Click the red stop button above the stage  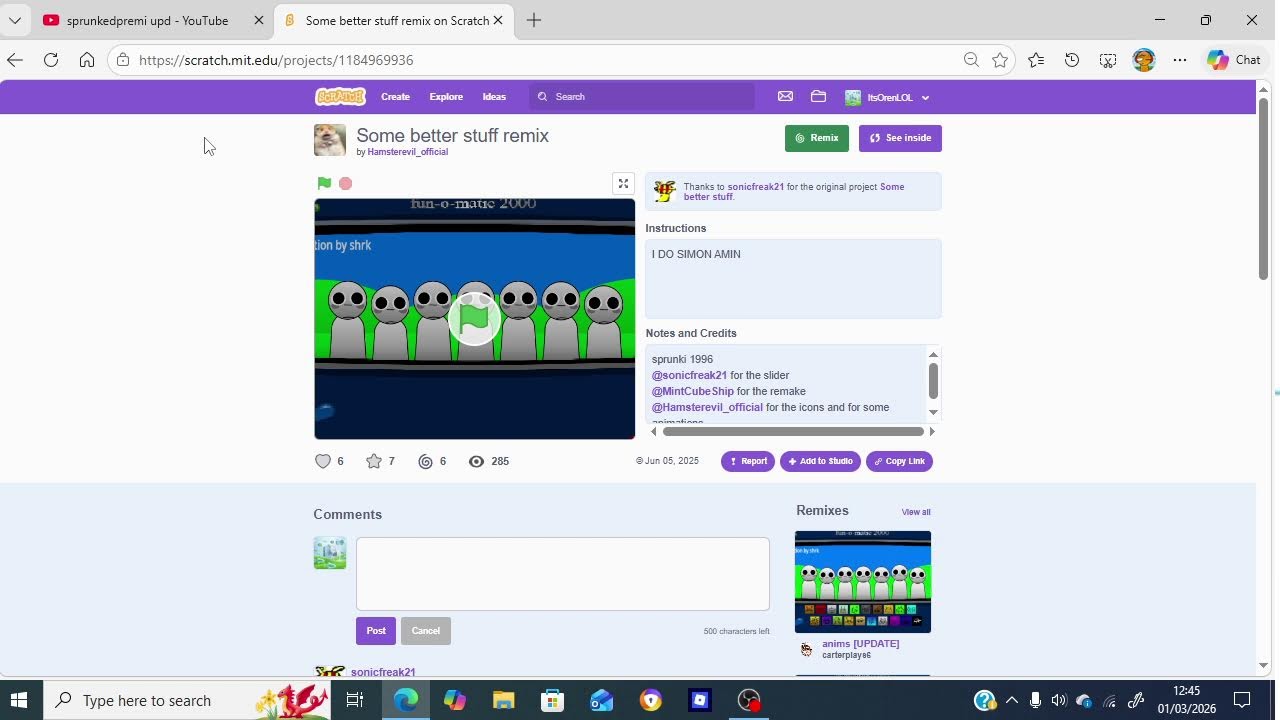(x=346, y=183)
